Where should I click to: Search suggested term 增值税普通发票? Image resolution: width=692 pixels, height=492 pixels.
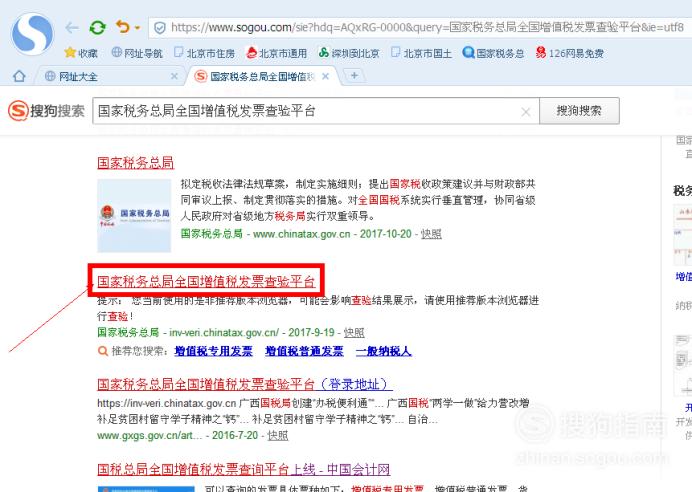[304, 351]
